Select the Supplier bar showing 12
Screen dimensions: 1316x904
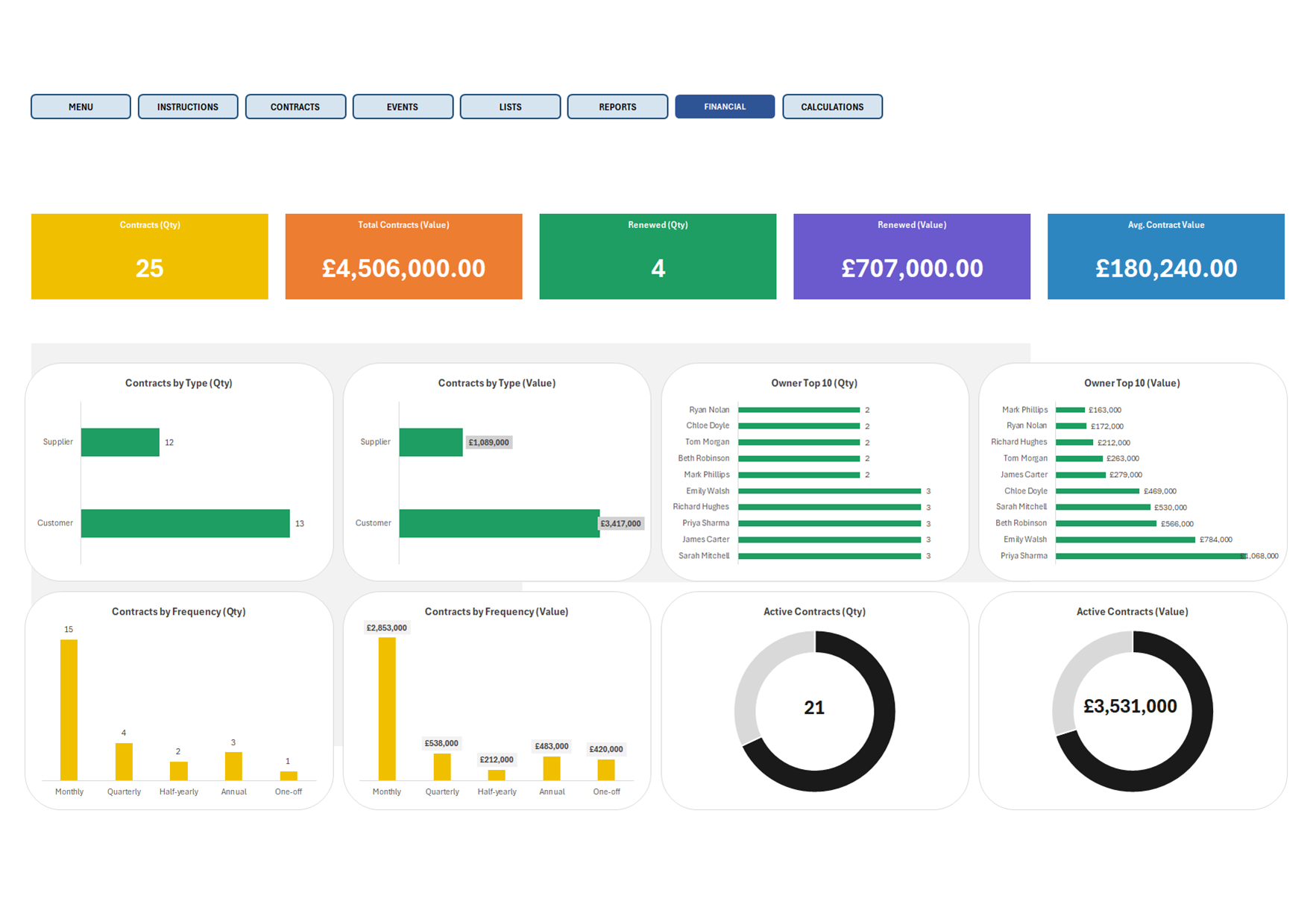pyautogui.click(x=120, y=442)
